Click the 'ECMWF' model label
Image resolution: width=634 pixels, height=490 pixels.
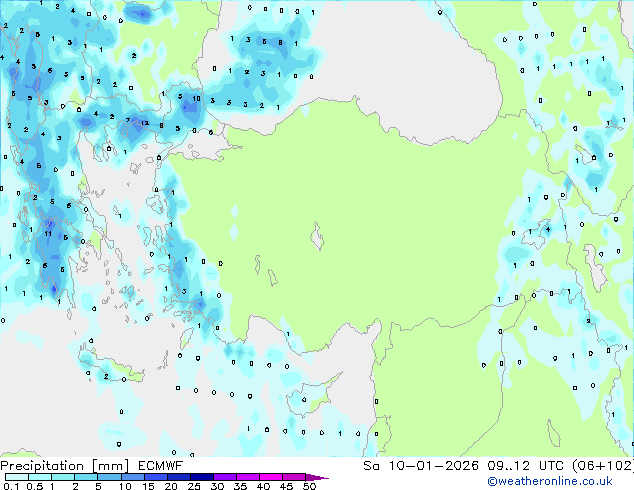[160, 466]
